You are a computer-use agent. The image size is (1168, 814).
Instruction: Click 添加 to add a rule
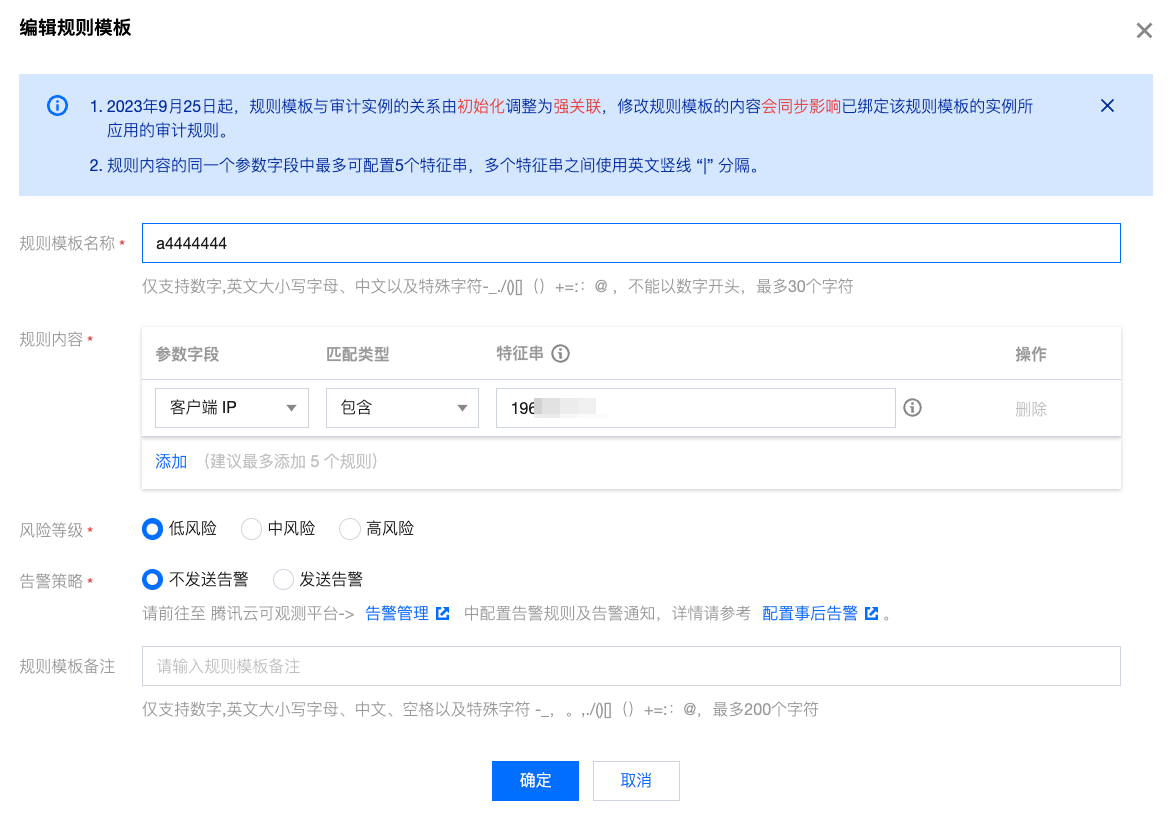click(x=171, y=461)
